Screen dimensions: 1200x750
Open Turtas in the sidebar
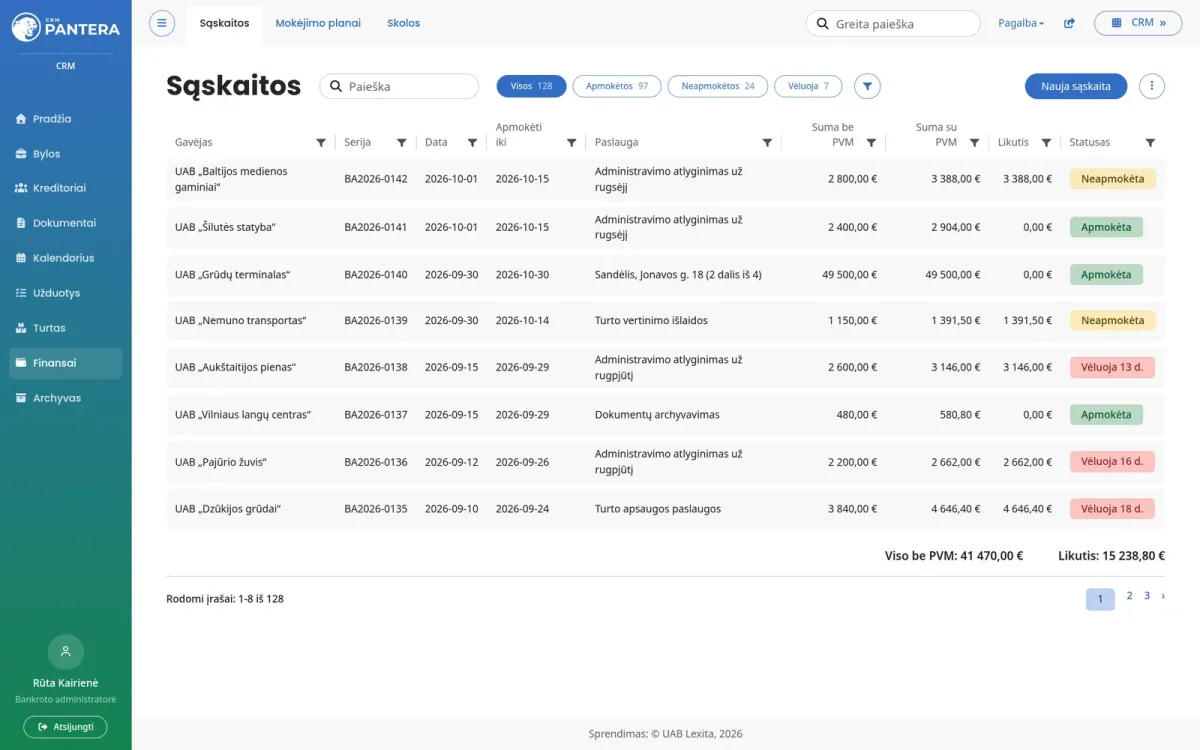pyautogui.click(x=66, y=328)
